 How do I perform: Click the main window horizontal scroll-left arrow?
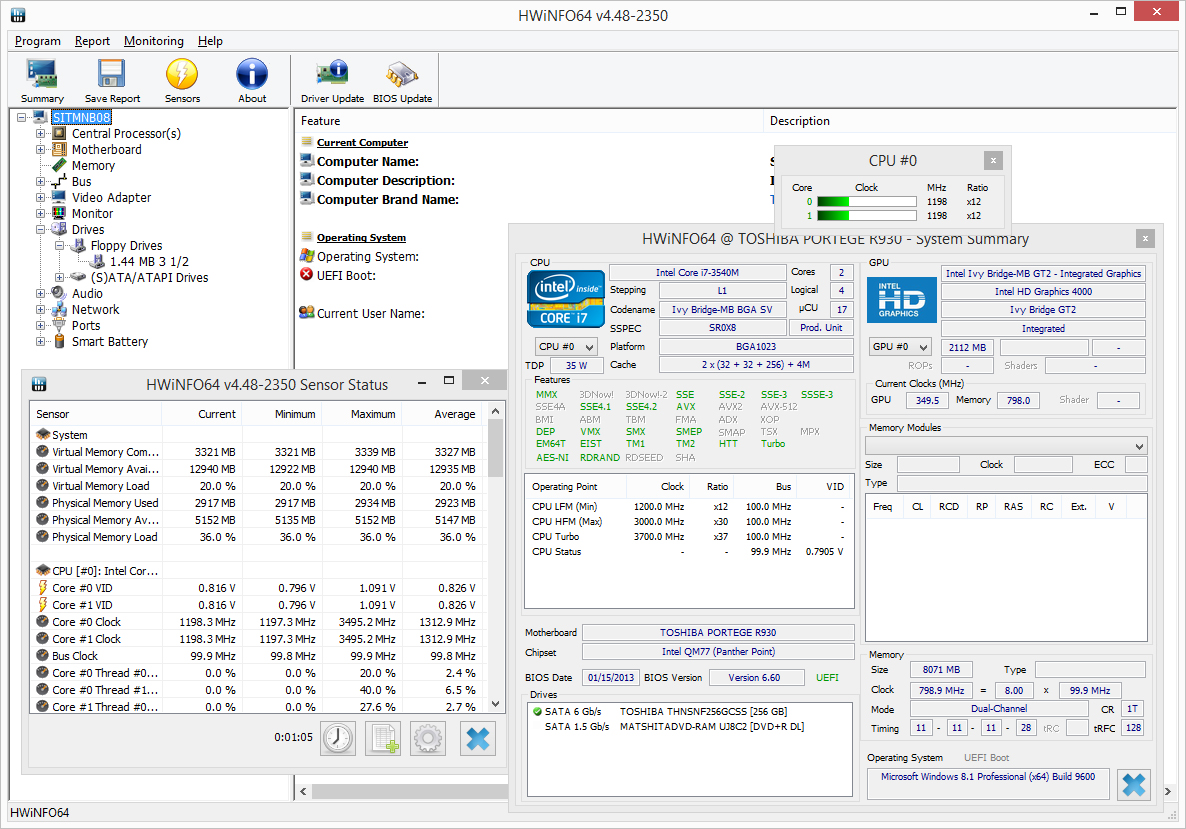[303, 791]
